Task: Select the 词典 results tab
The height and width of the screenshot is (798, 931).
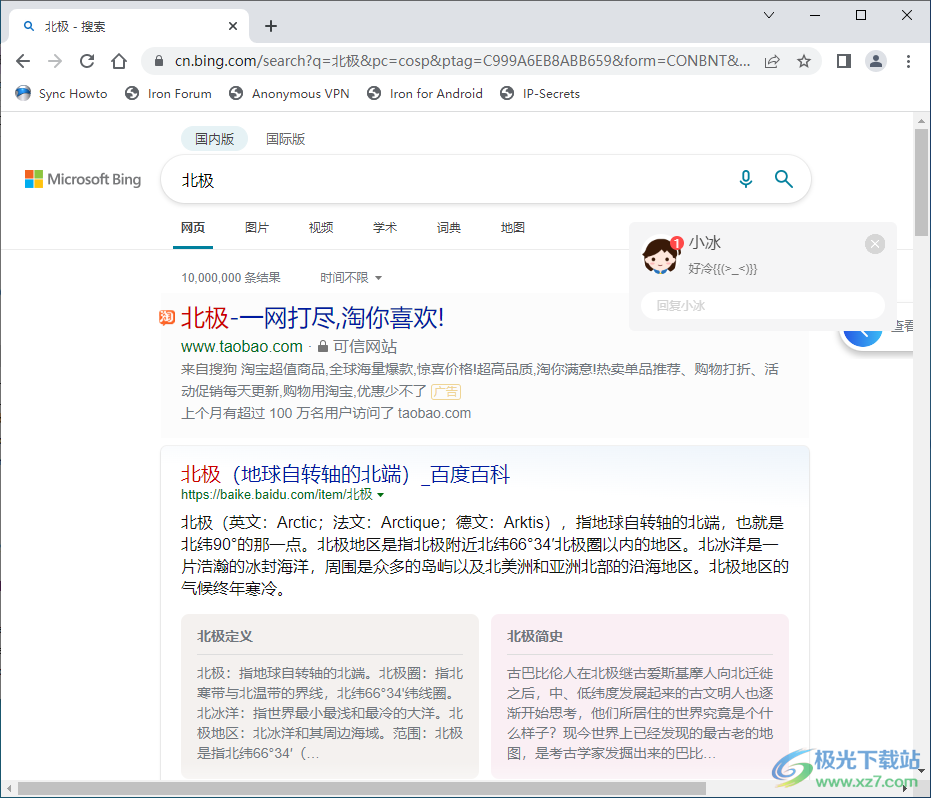Action: tap(449, 227)
